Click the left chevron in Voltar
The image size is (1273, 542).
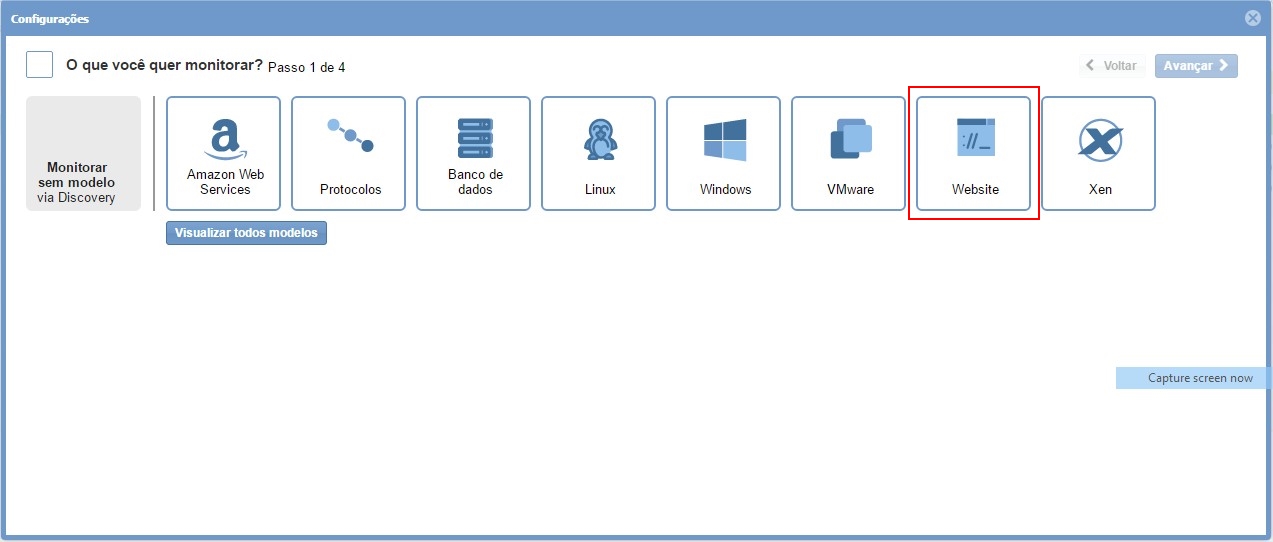[1091, 66]
